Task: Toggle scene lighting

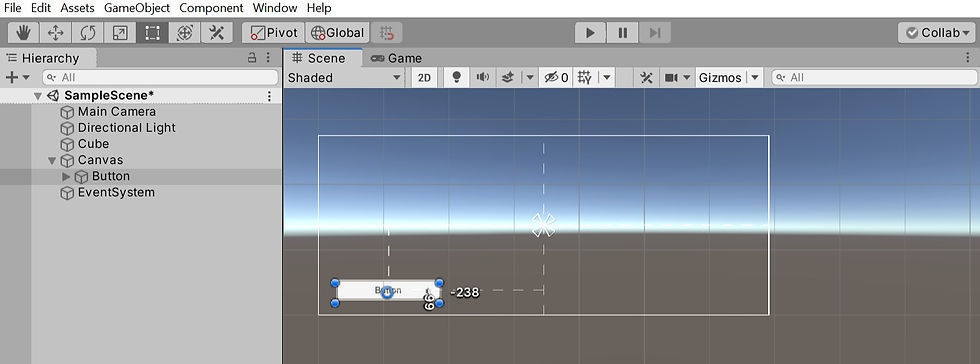Action: 457,78
